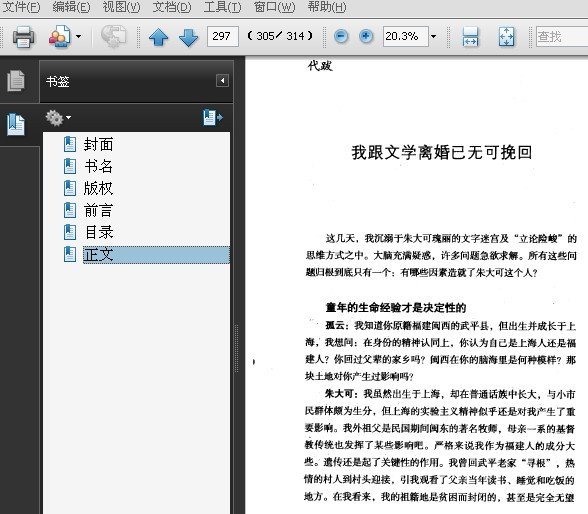Select fit full page icon
The height and width of the screenshot is (514, 588).
[x=506, y=37]
